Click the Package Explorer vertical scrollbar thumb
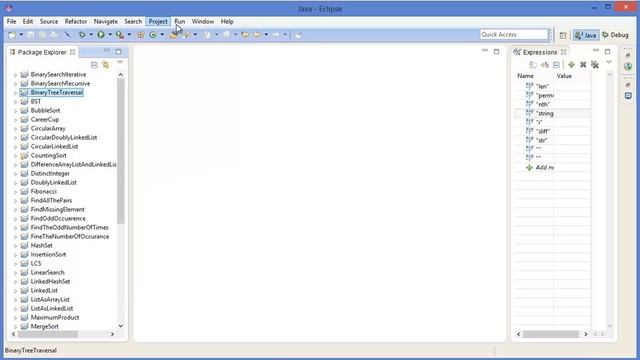 [x=120, y=150]
